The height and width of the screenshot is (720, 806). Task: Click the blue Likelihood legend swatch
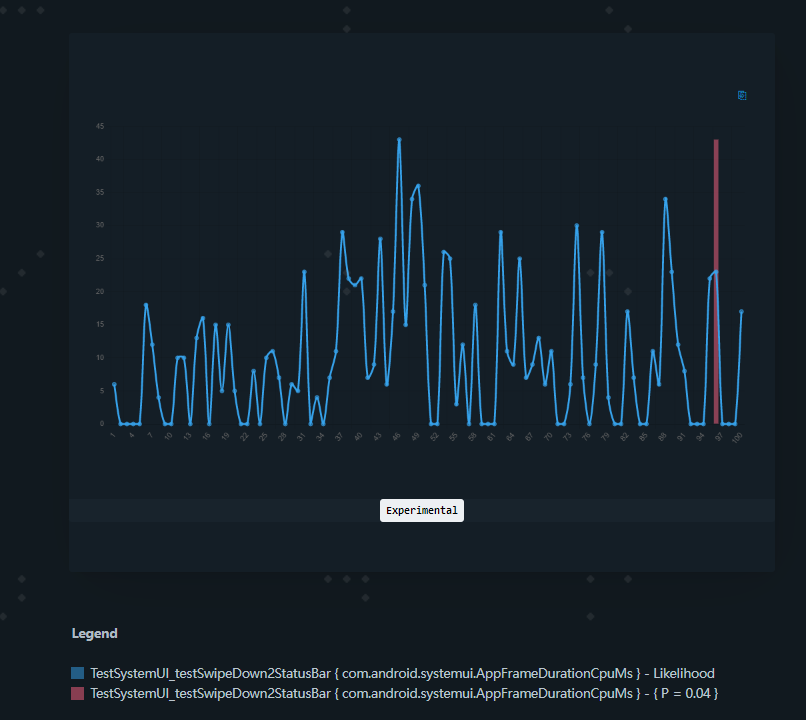tap(78, 673)
